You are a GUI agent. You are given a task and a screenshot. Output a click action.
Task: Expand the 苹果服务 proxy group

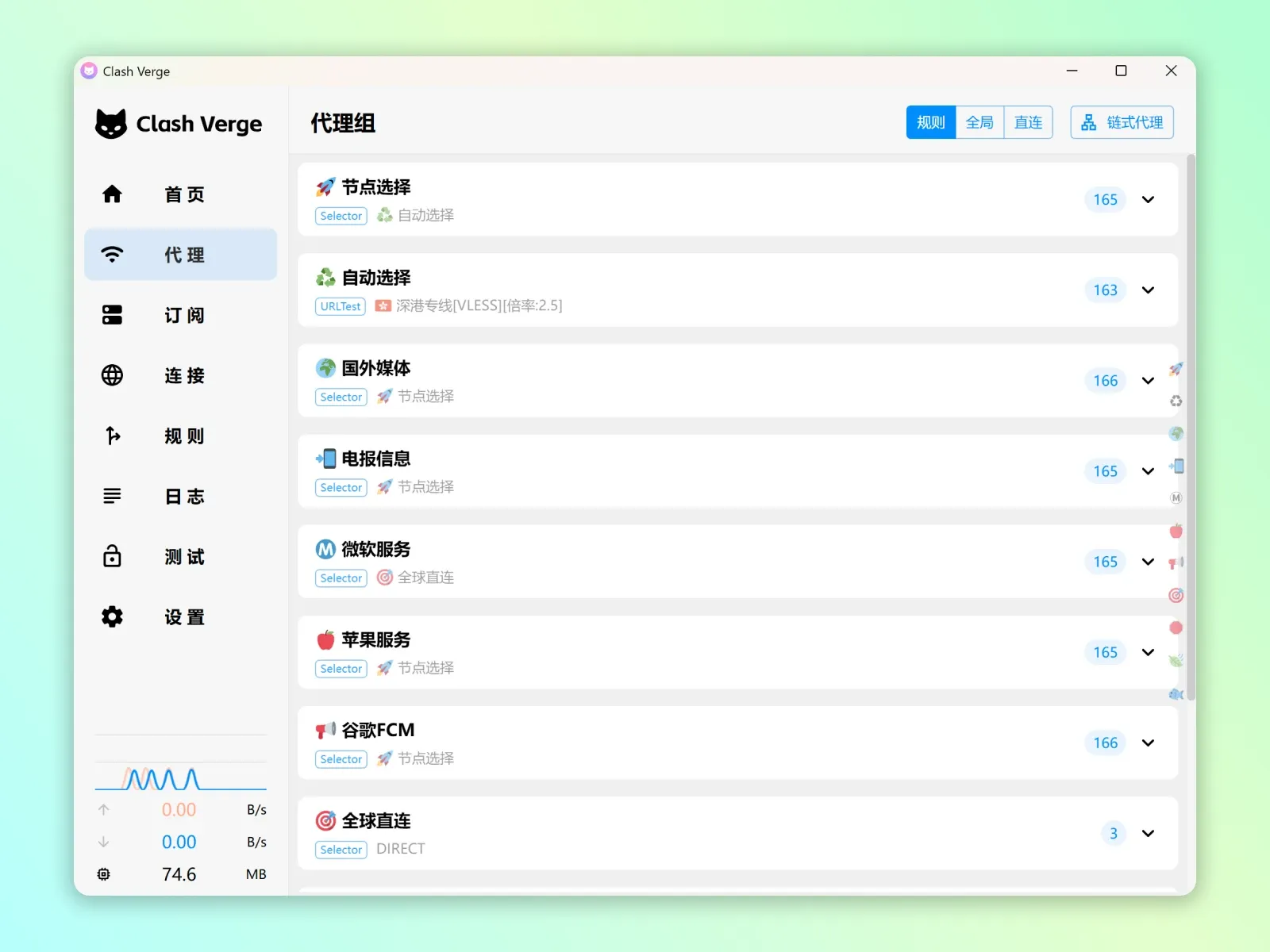1148,652
